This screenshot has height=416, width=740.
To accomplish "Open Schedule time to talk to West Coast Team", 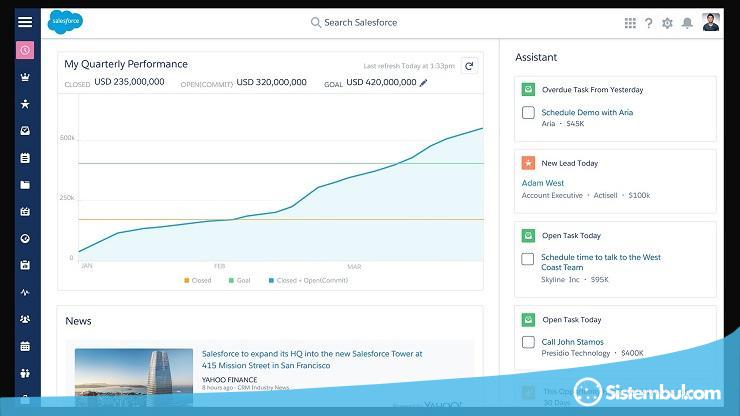I will [601, 262].
